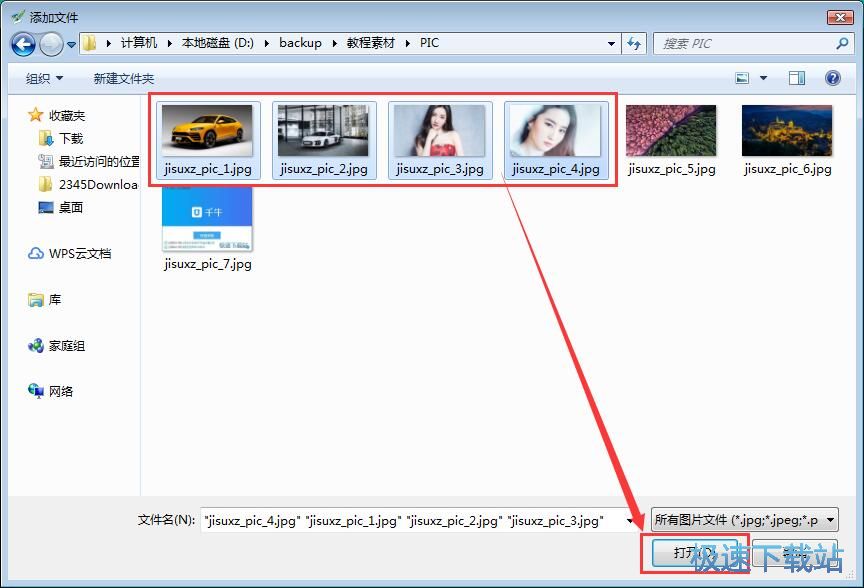864x588 pixels.
Task: Select 收藏夹 in navigation pane
Action: click(x=67, y=115)
